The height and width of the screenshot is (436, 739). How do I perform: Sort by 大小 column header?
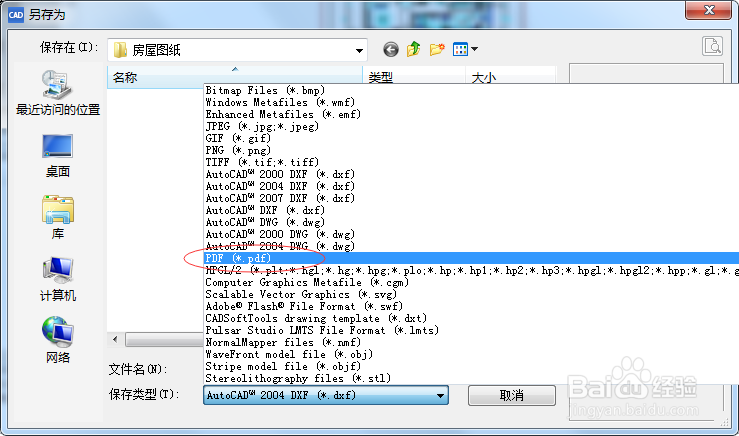coord(510,76)
